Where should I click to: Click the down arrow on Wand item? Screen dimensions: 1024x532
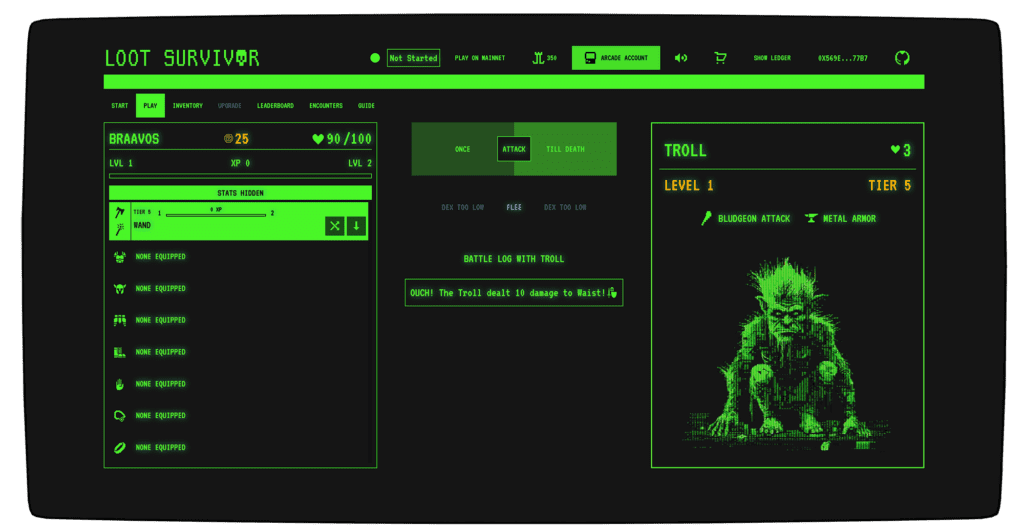point(356,226)
